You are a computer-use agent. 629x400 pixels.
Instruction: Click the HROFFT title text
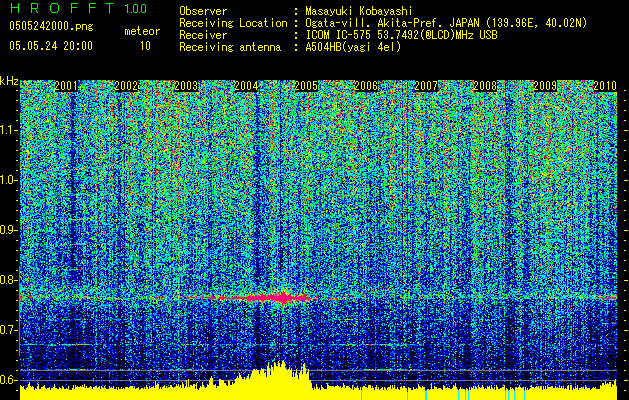pyautogui.click(x=58, y=9)
